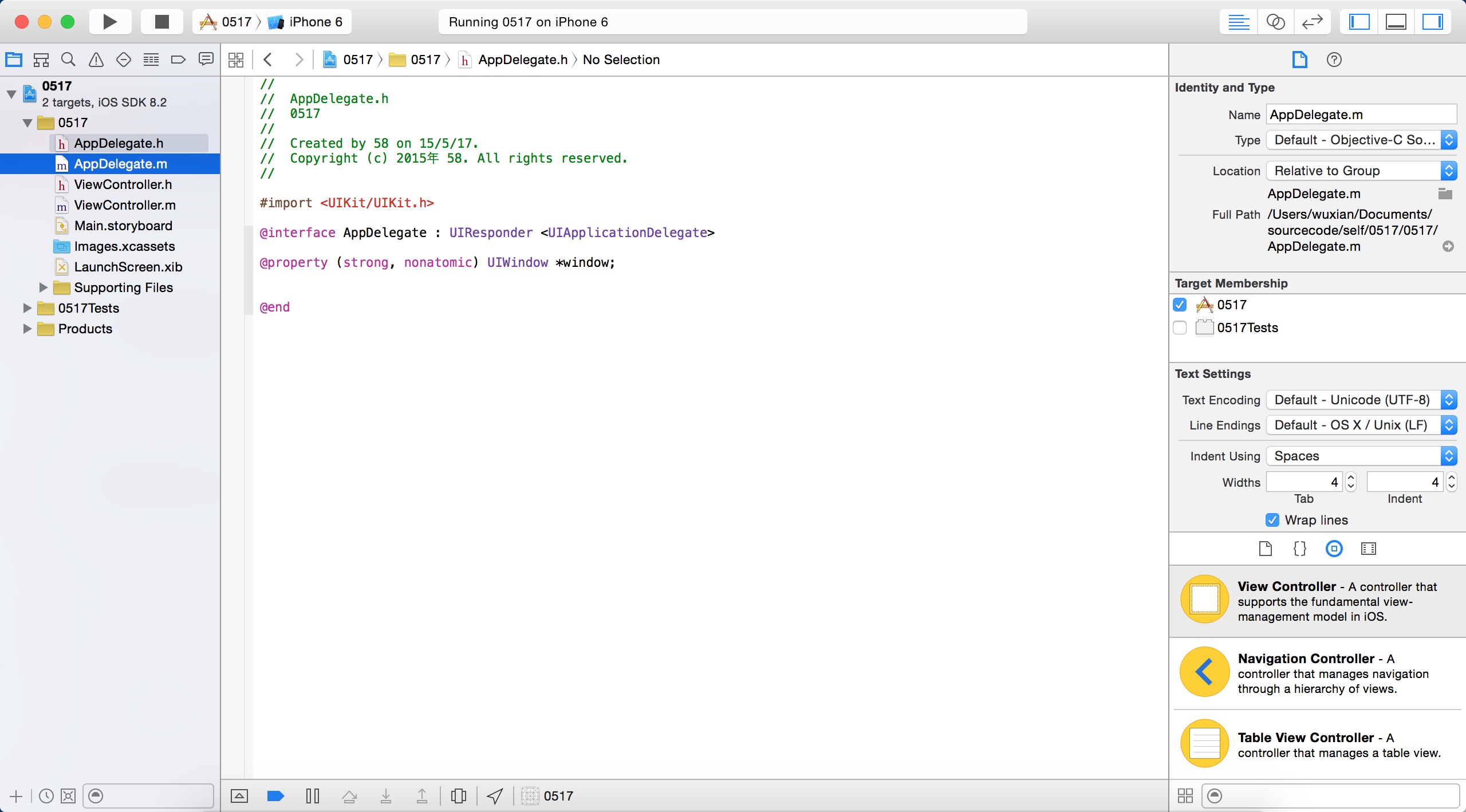Toggle the Navigator pane visibility
This screenshot has height=812, width=1466.
coord(1359,22)
